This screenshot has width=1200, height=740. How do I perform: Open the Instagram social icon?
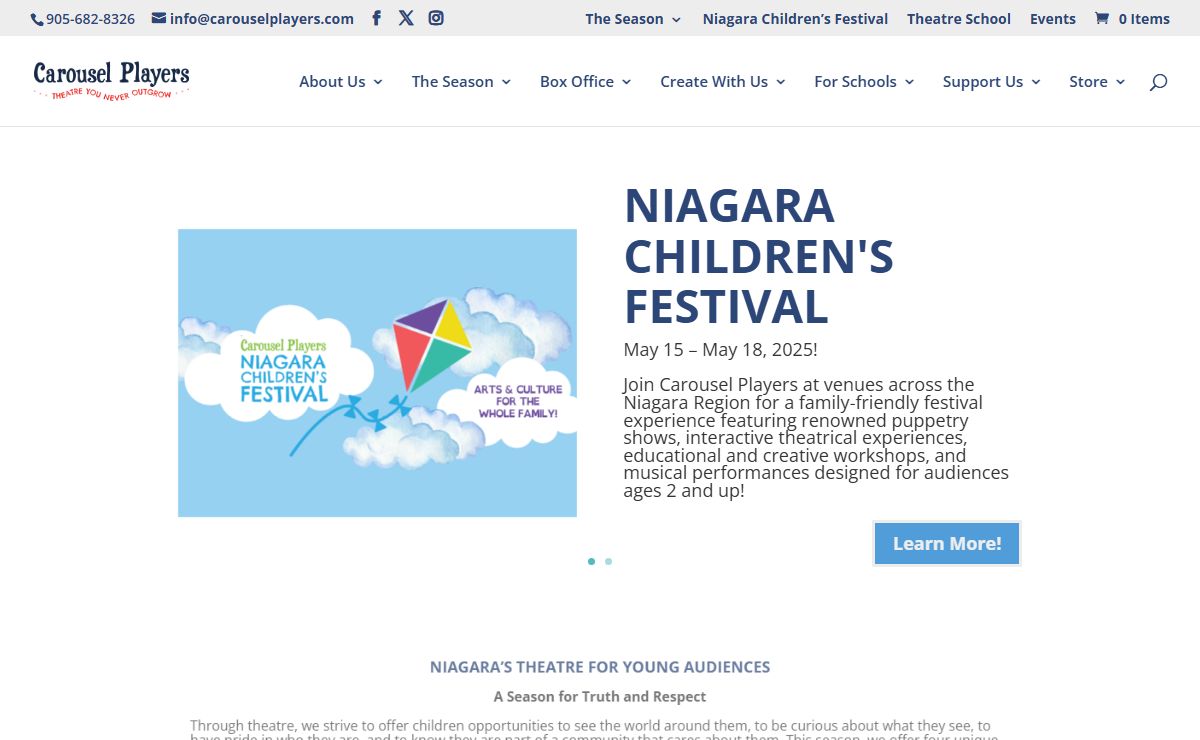pyautogui.click(x=436, y=18)
